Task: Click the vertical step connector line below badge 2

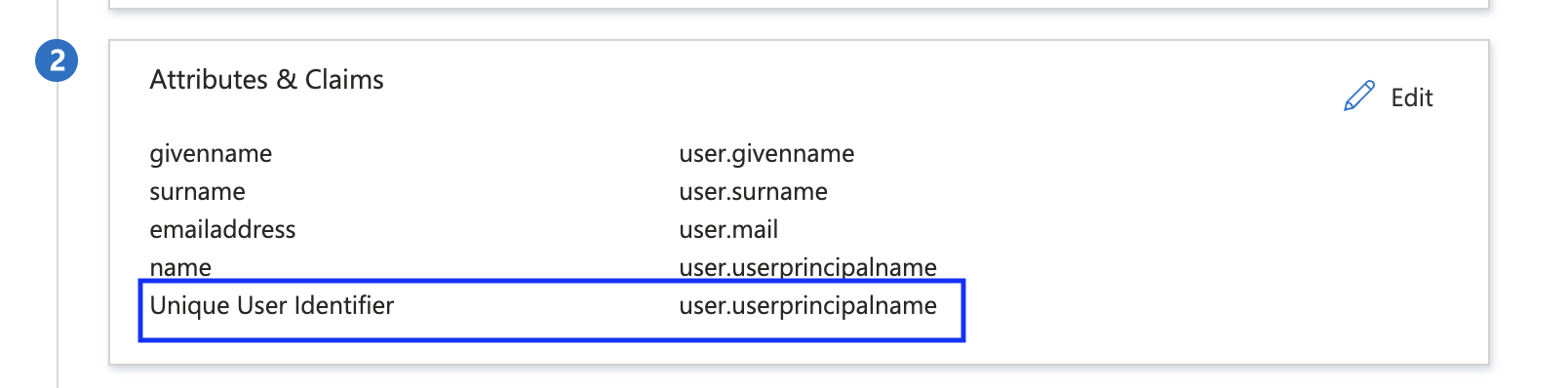Action: (58, 234)
